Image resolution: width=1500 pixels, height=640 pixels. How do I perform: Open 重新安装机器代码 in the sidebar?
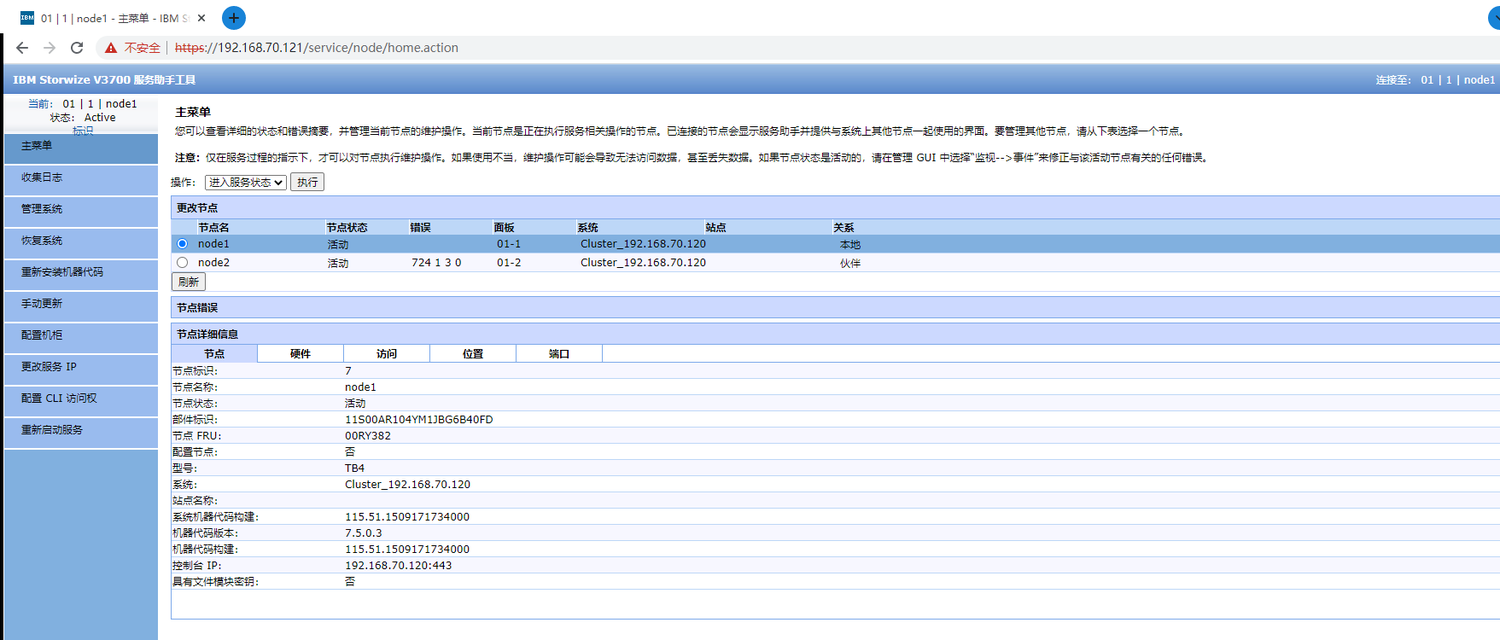80,273
